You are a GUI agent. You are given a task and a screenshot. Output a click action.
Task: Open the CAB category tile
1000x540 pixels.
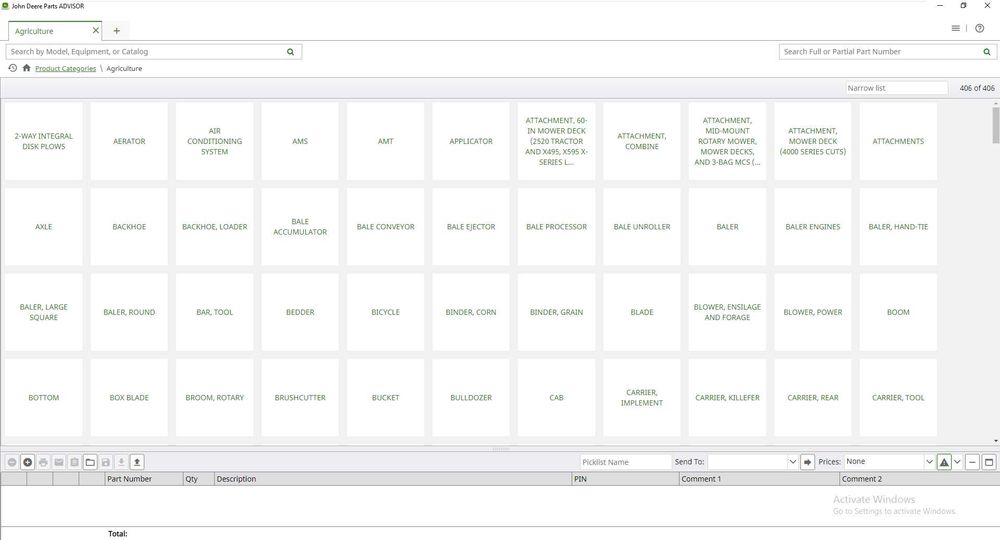pyautogui.click(x=556, y=397)
